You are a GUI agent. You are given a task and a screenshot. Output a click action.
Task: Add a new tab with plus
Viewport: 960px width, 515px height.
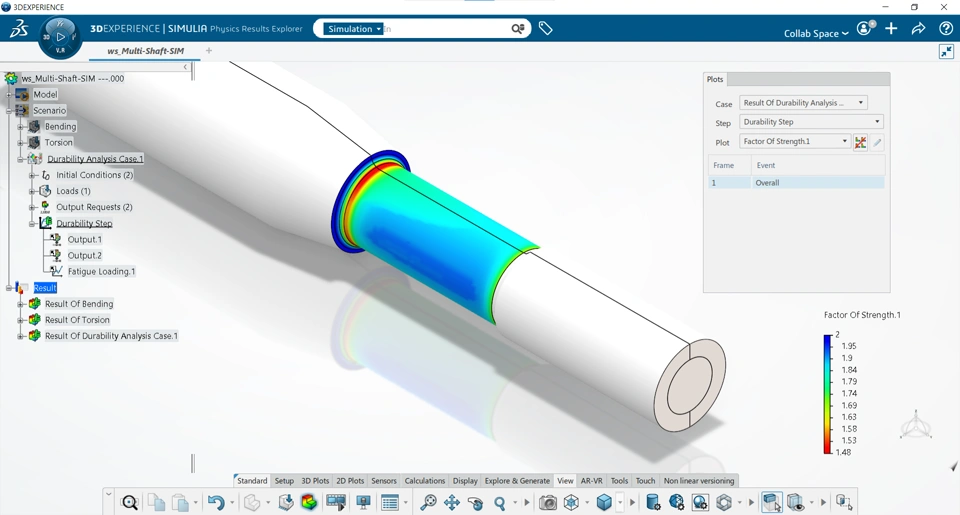coord(209,51)
